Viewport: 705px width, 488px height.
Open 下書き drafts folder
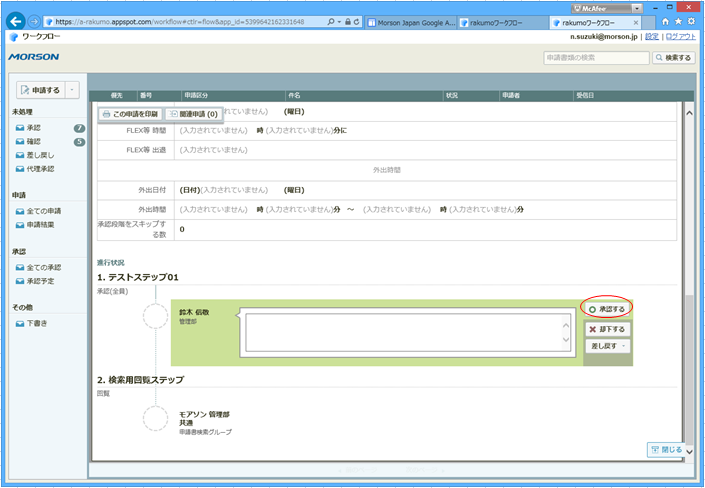click(36, 323)
